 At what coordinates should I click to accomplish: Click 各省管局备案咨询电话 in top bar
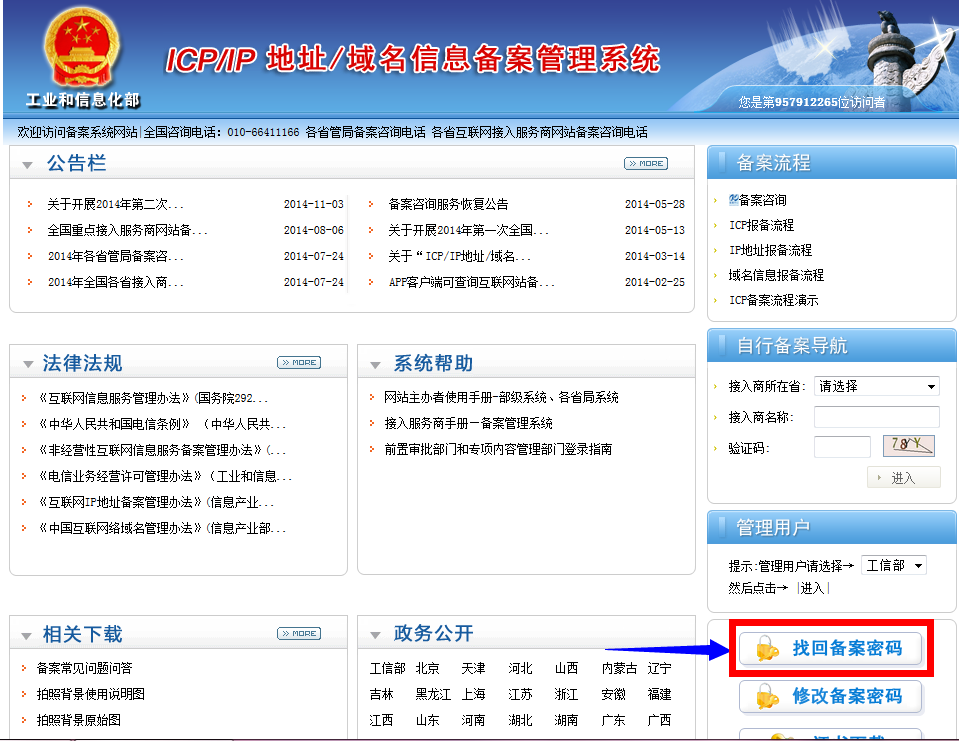click(365, 132)
